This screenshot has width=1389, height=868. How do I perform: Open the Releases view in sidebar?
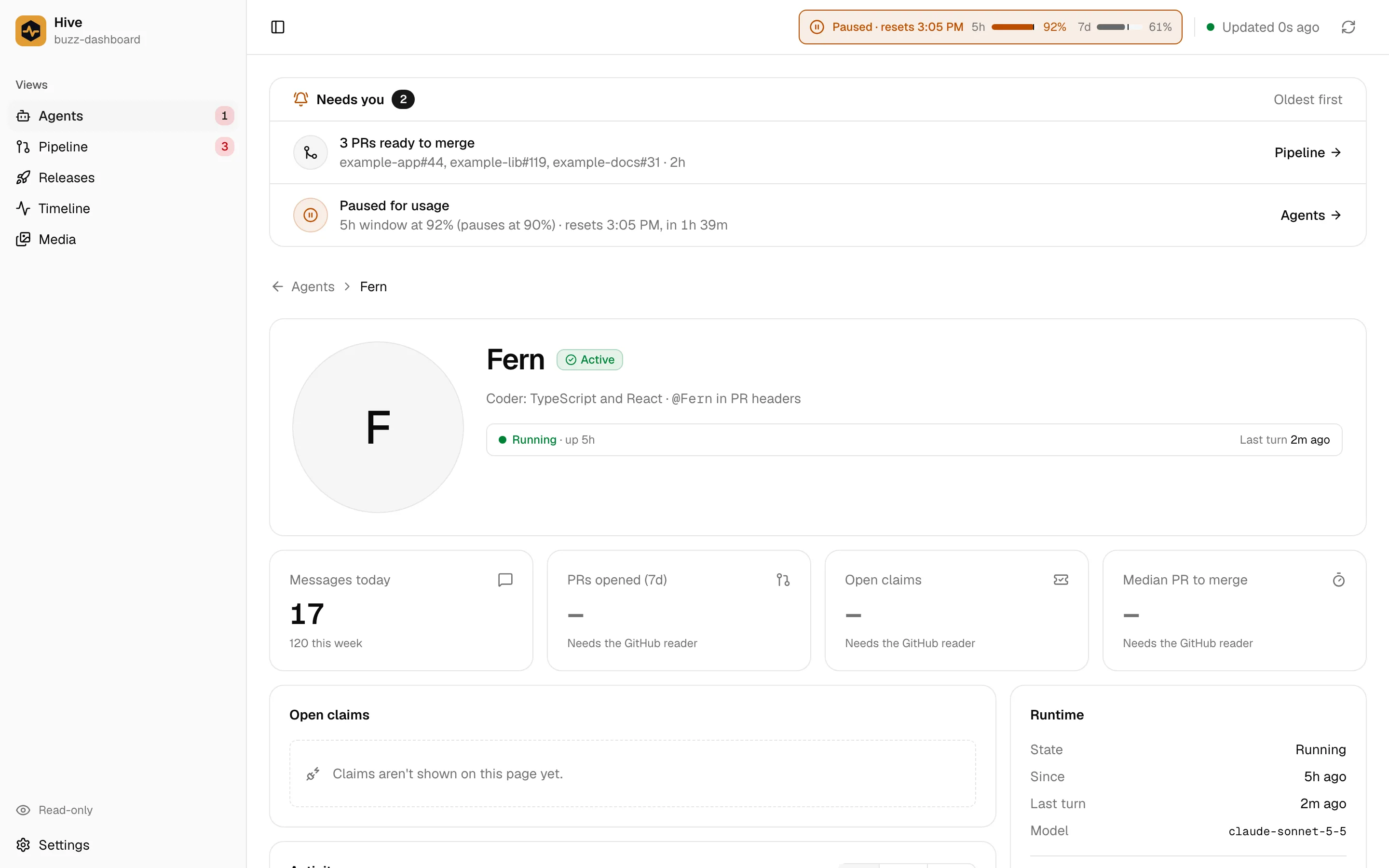point(123,177)
